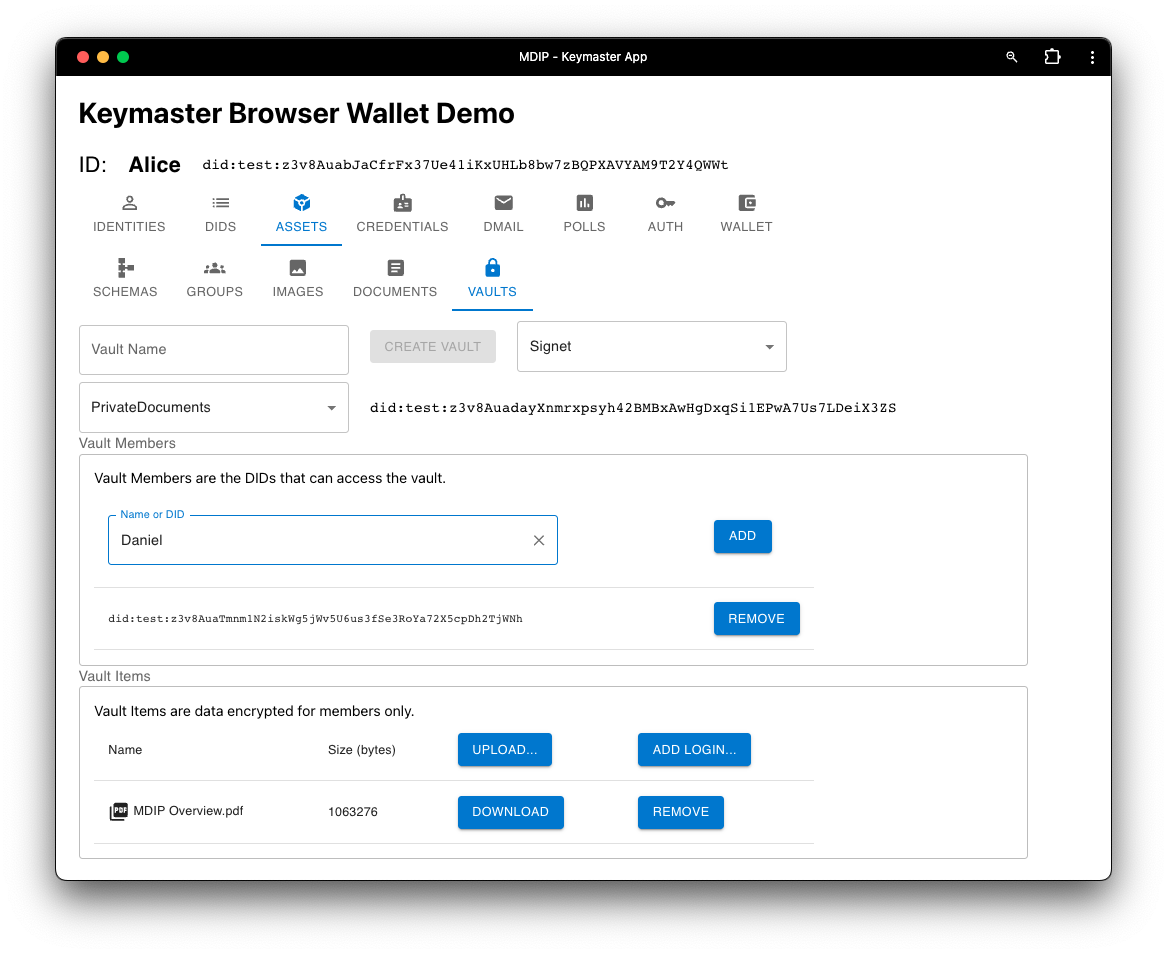This screenshot has width=1167, height=954.
Task: Download the MDIP Overview.pdf file
Action: (510, 812)
